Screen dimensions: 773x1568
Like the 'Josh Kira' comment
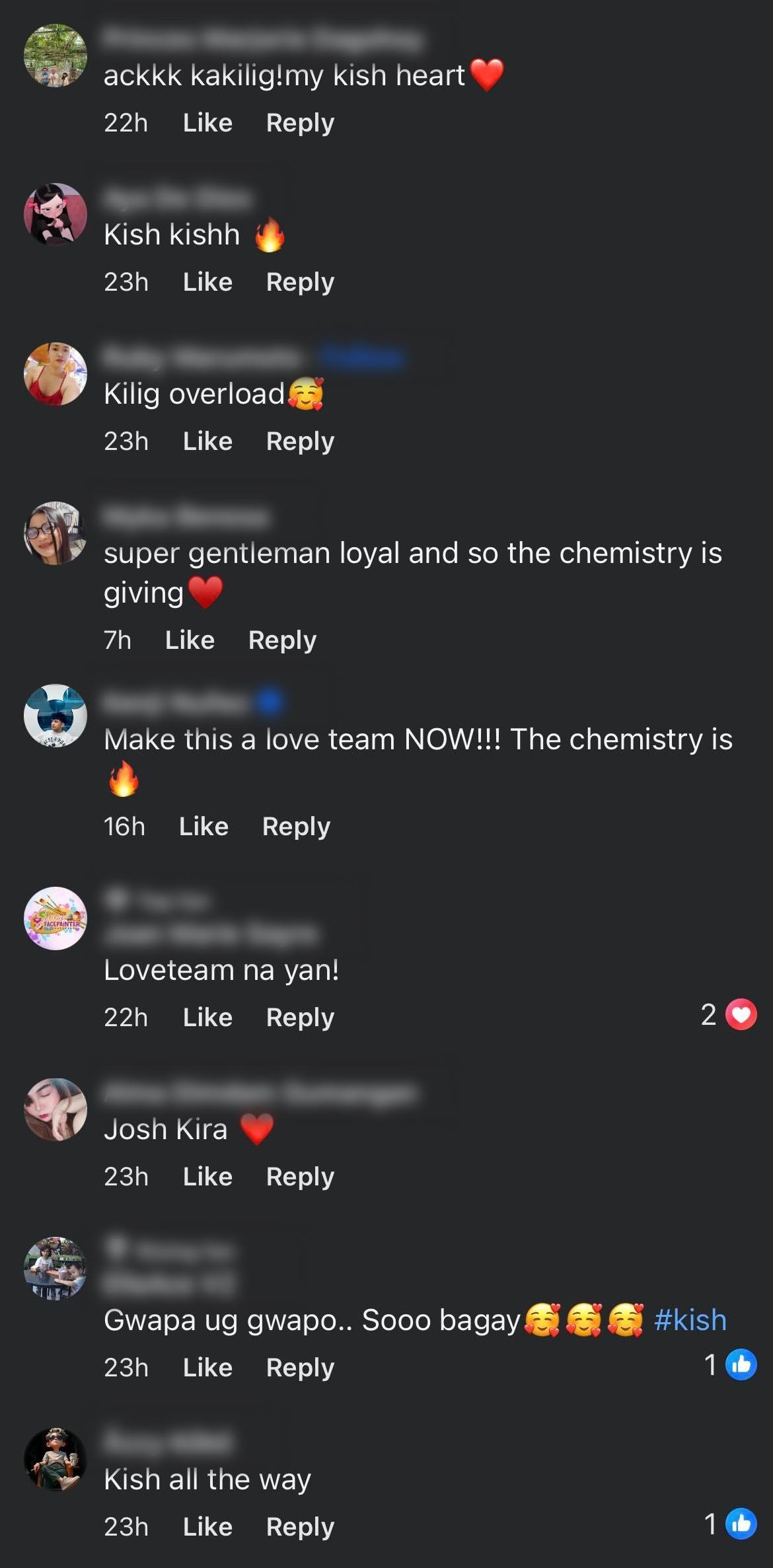(207, 1177)
